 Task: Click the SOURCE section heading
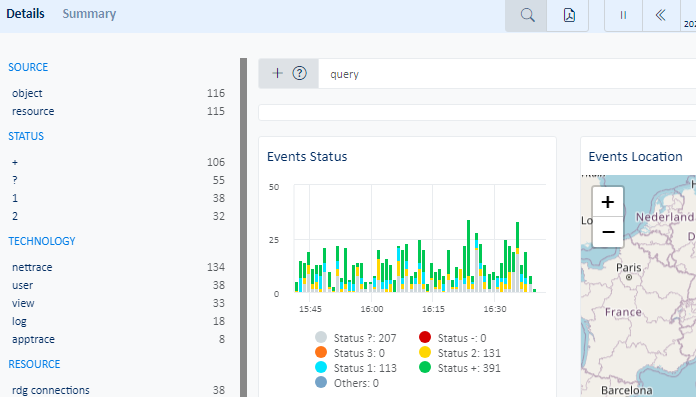28,67
